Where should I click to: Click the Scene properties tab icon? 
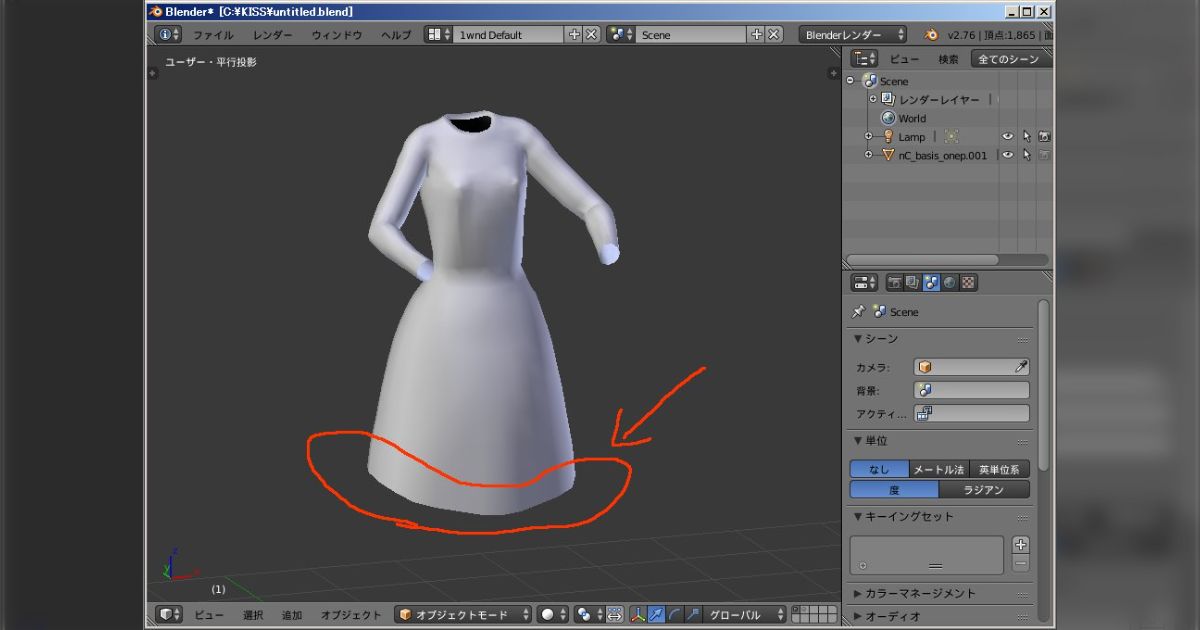coord(931,284)
